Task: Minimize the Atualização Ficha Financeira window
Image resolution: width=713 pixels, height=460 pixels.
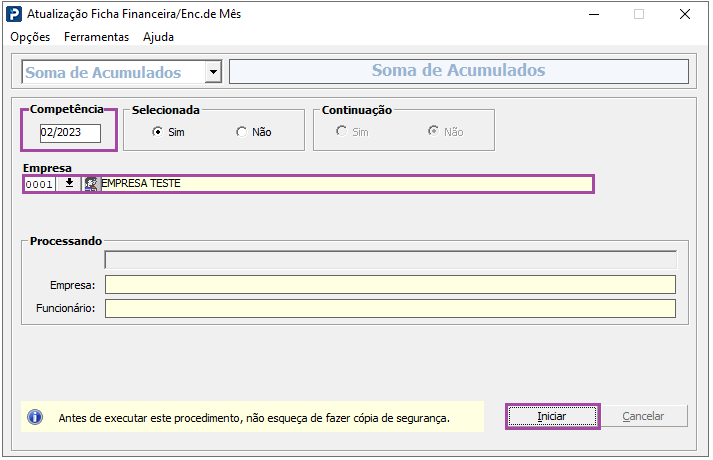Action: coord(594,14)
